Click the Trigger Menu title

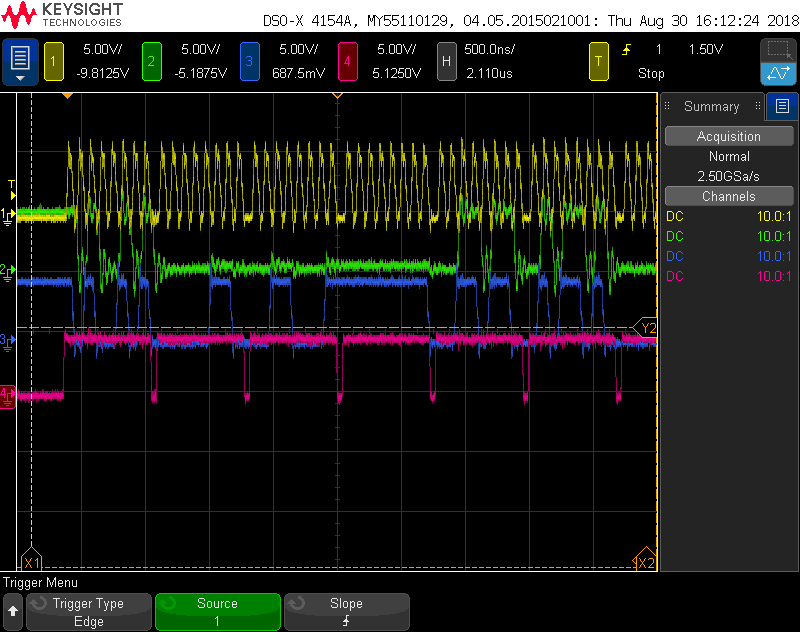[40, 583]
